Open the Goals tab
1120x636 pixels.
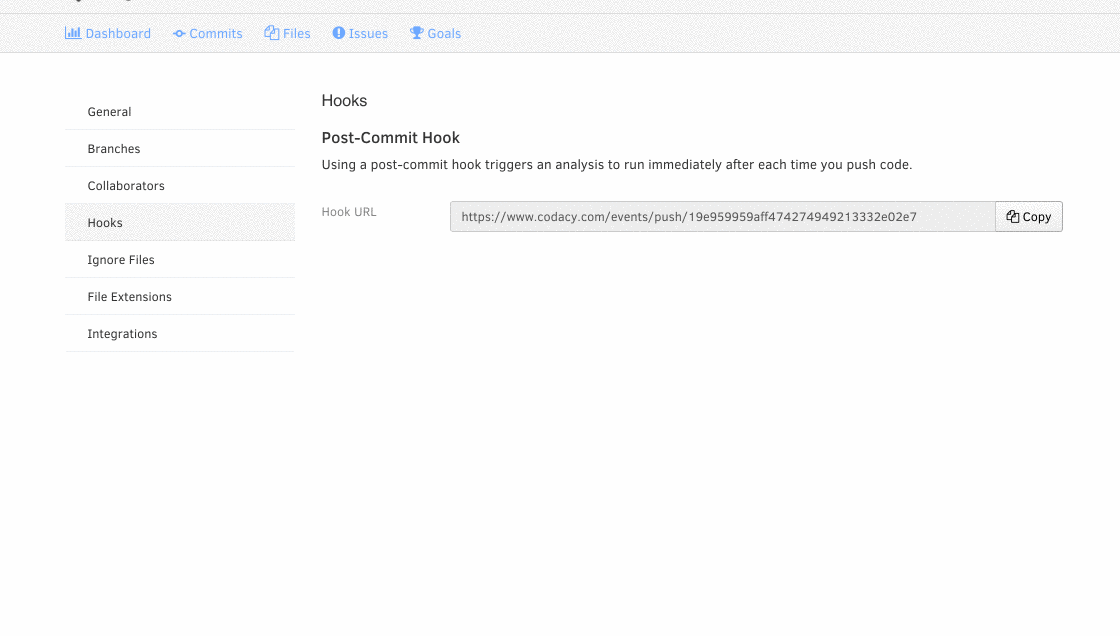coord(435,34)
